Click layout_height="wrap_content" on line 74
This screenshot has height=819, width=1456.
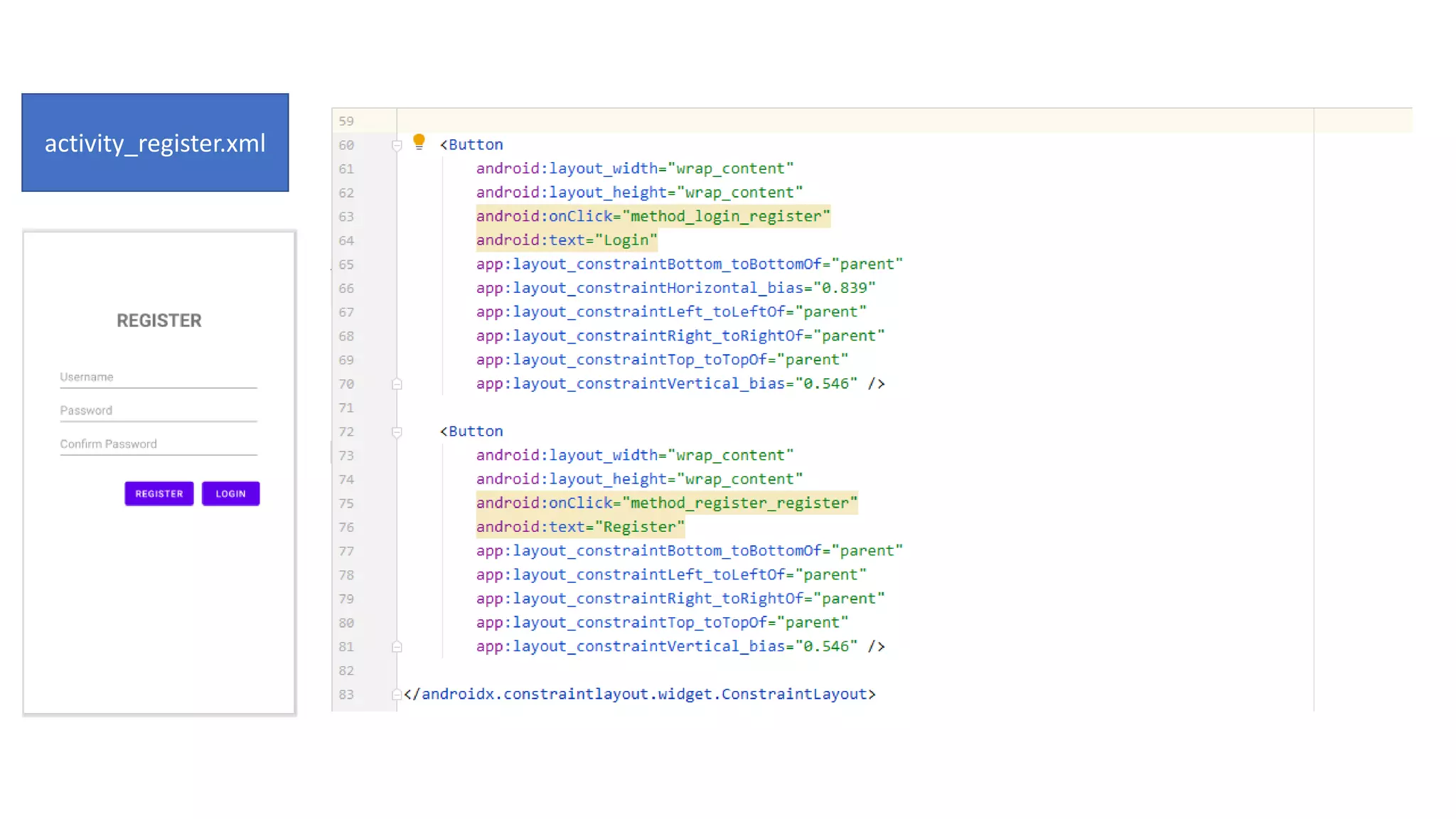pos(639,479)
